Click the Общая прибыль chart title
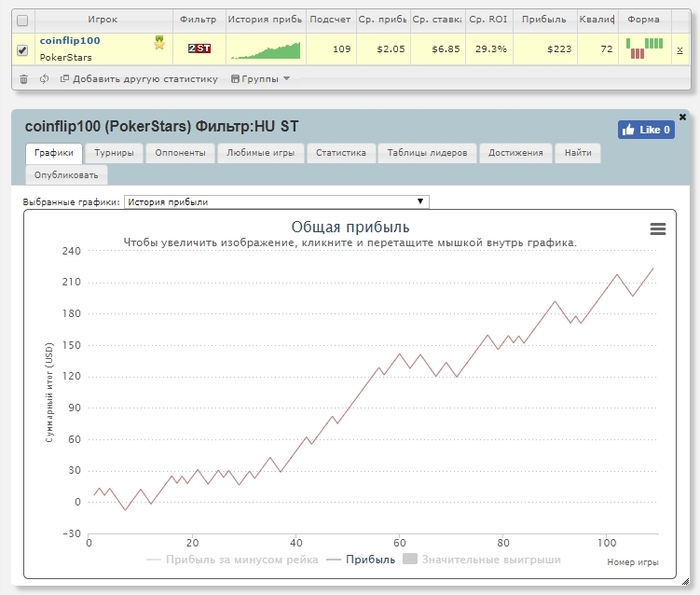 pos(350,227)
